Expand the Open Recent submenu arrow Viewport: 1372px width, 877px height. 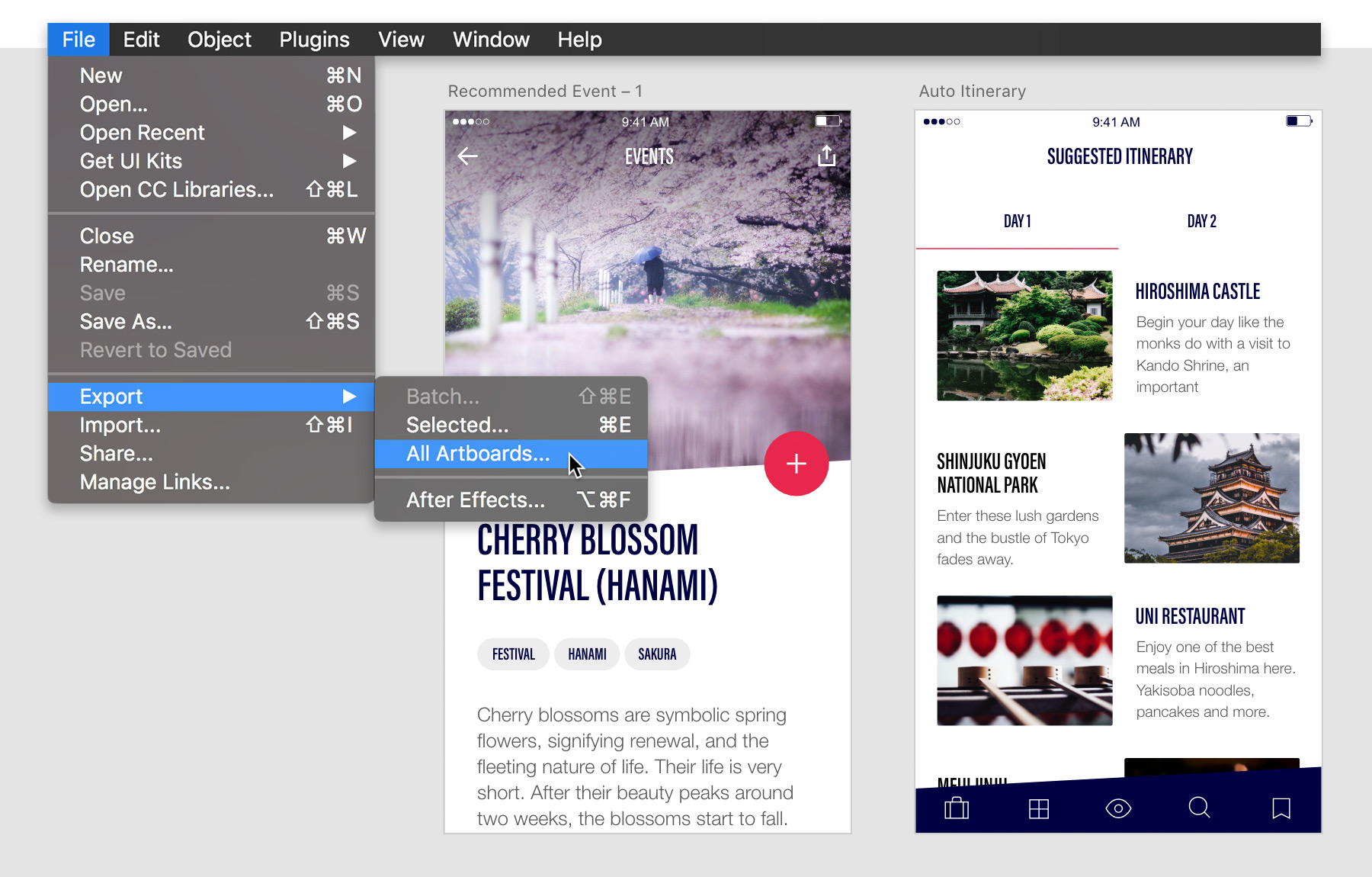(349, 133)
